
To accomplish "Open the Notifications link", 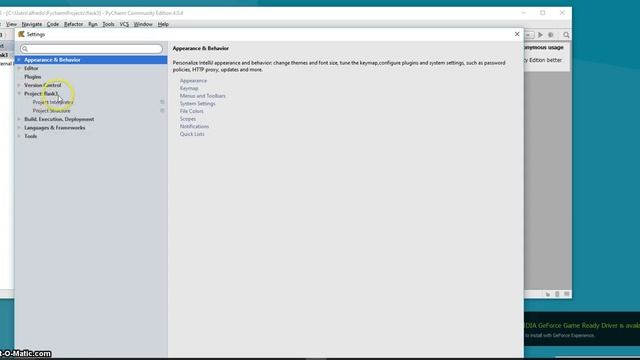I will 194,127.
